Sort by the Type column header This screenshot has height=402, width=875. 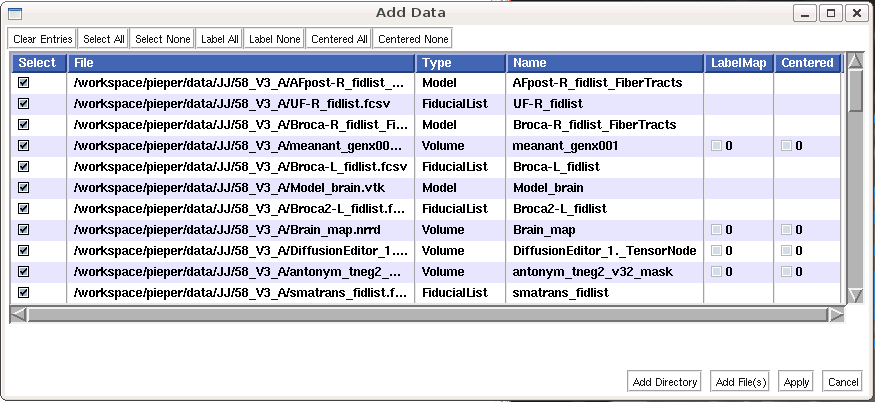pos(460,62)
